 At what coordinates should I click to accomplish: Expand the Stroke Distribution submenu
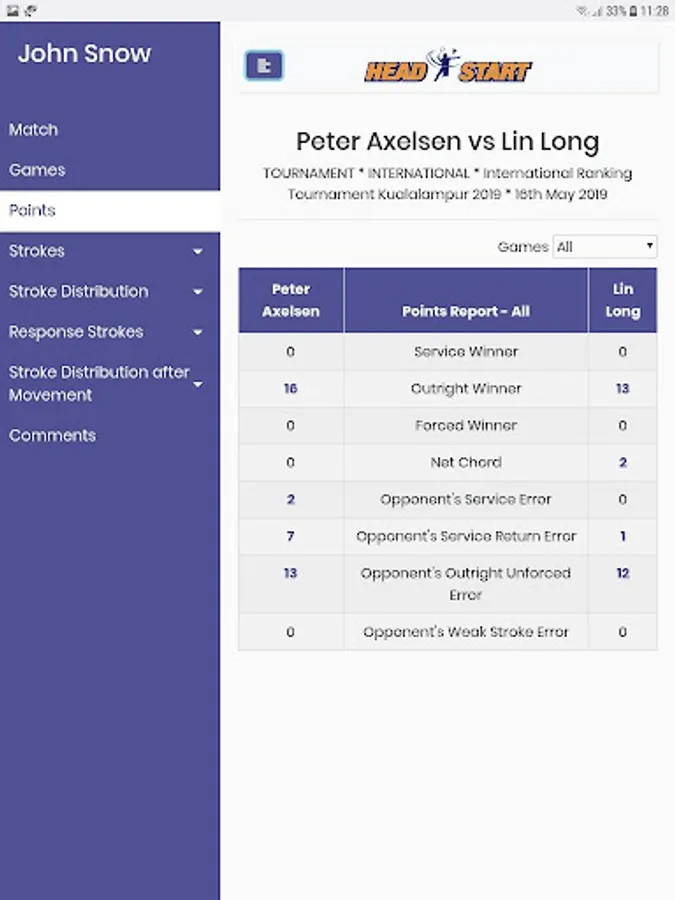point(197,292)
